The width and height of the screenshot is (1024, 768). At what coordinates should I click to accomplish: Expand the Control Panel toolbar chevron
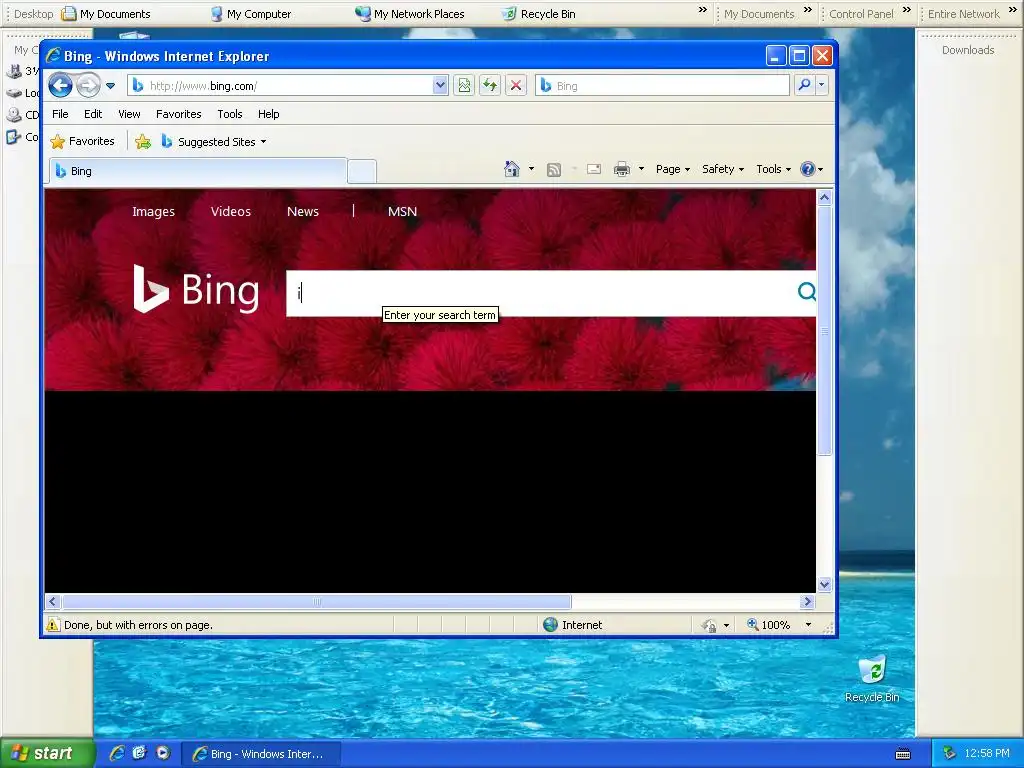click(x=906, y=10)
